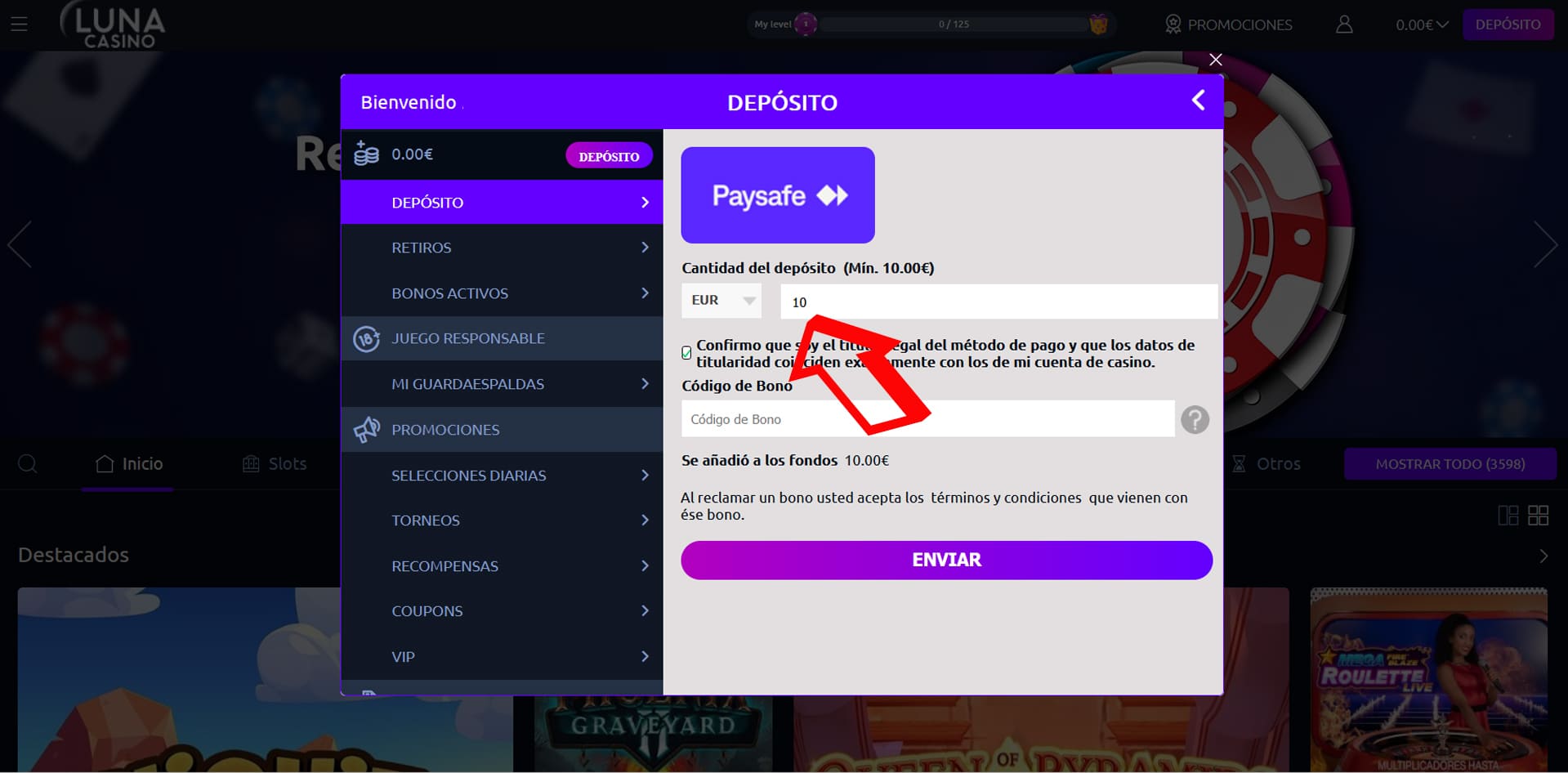Screen dimensions: 1568x773
Task: Close the deposit modal with X
Action: tap(1215, 60)
